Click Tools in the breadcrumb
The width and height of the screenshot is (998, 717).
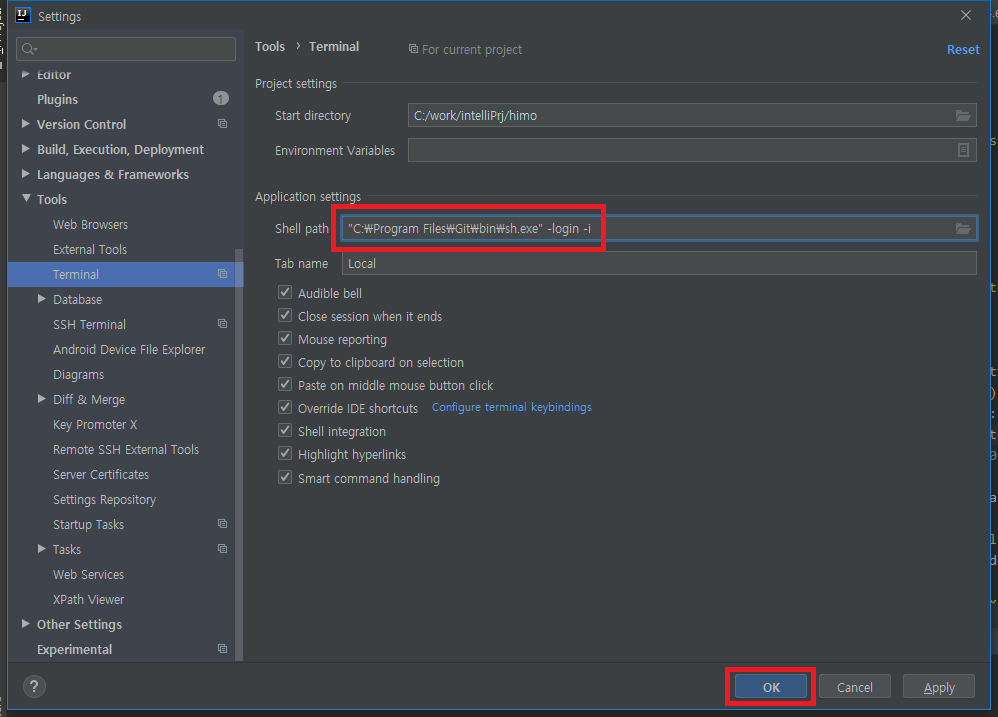click(270, 46)
